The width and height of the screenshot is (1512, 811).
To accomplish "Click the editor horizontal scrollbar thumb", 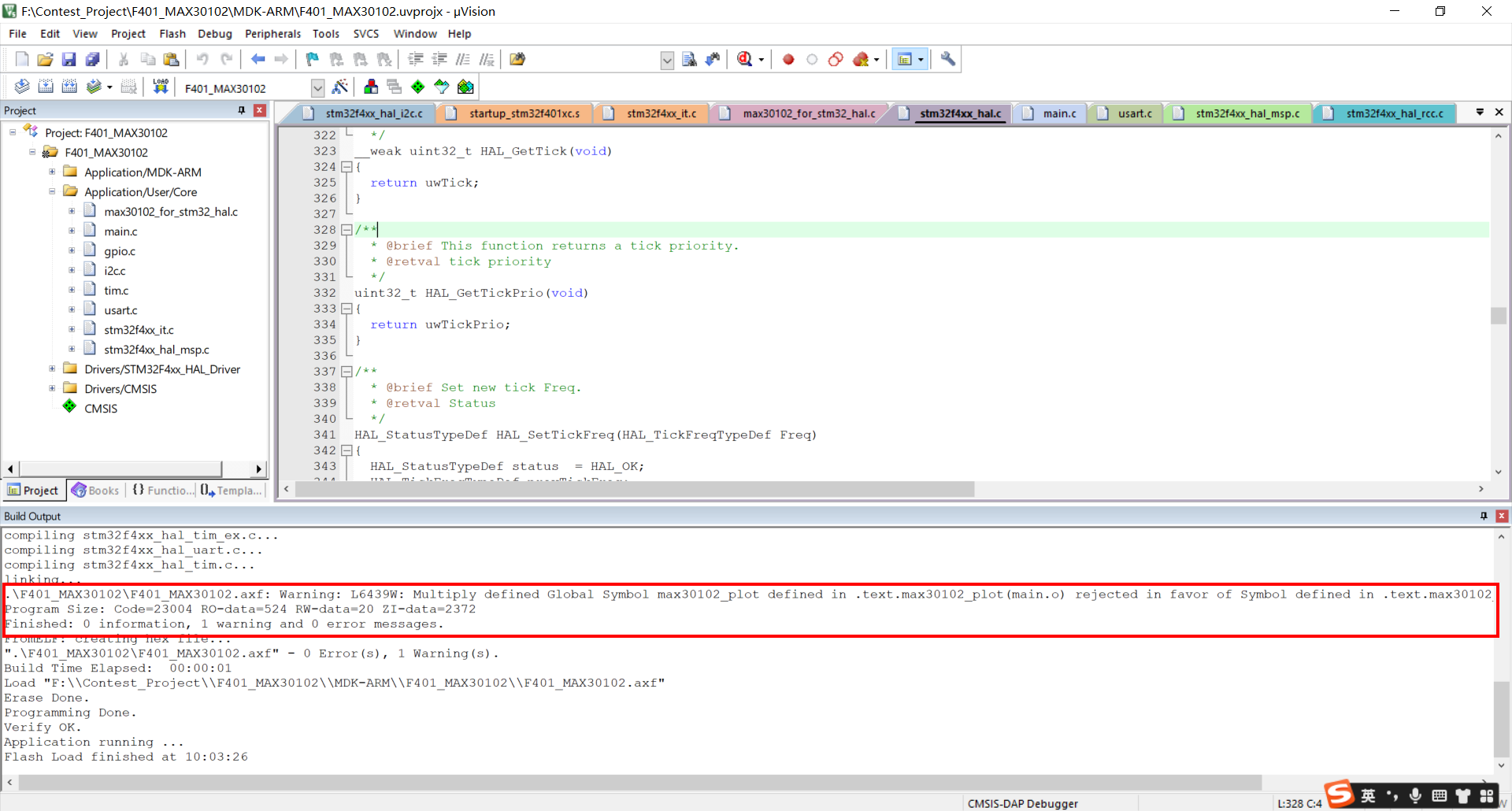I will [x=635, y=489].
